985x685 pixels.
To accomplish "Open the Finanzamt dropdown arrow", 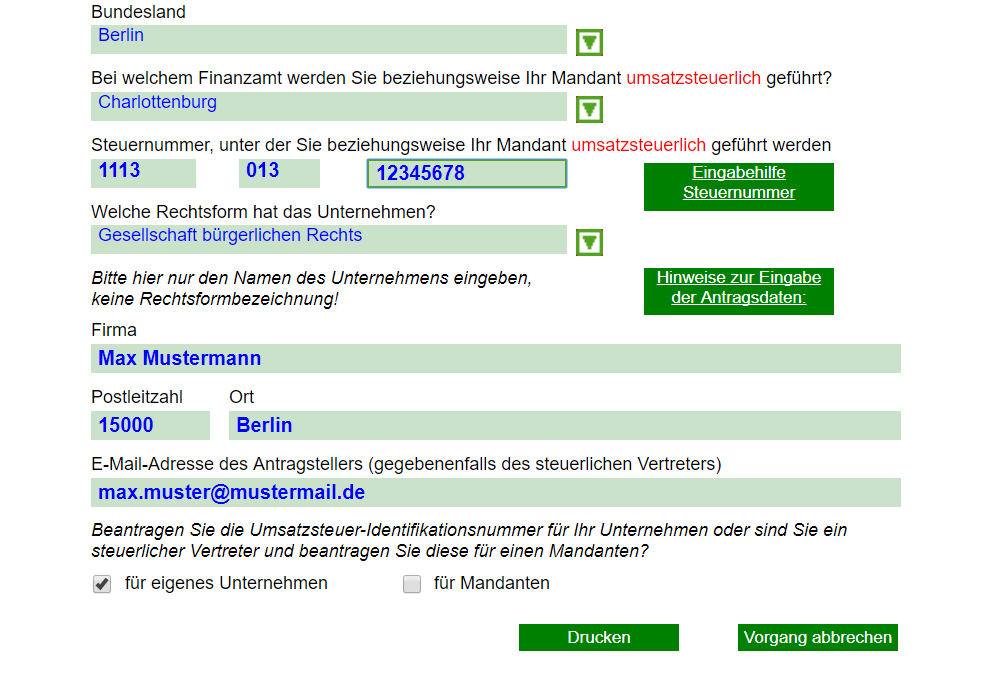I will (588, 108).
